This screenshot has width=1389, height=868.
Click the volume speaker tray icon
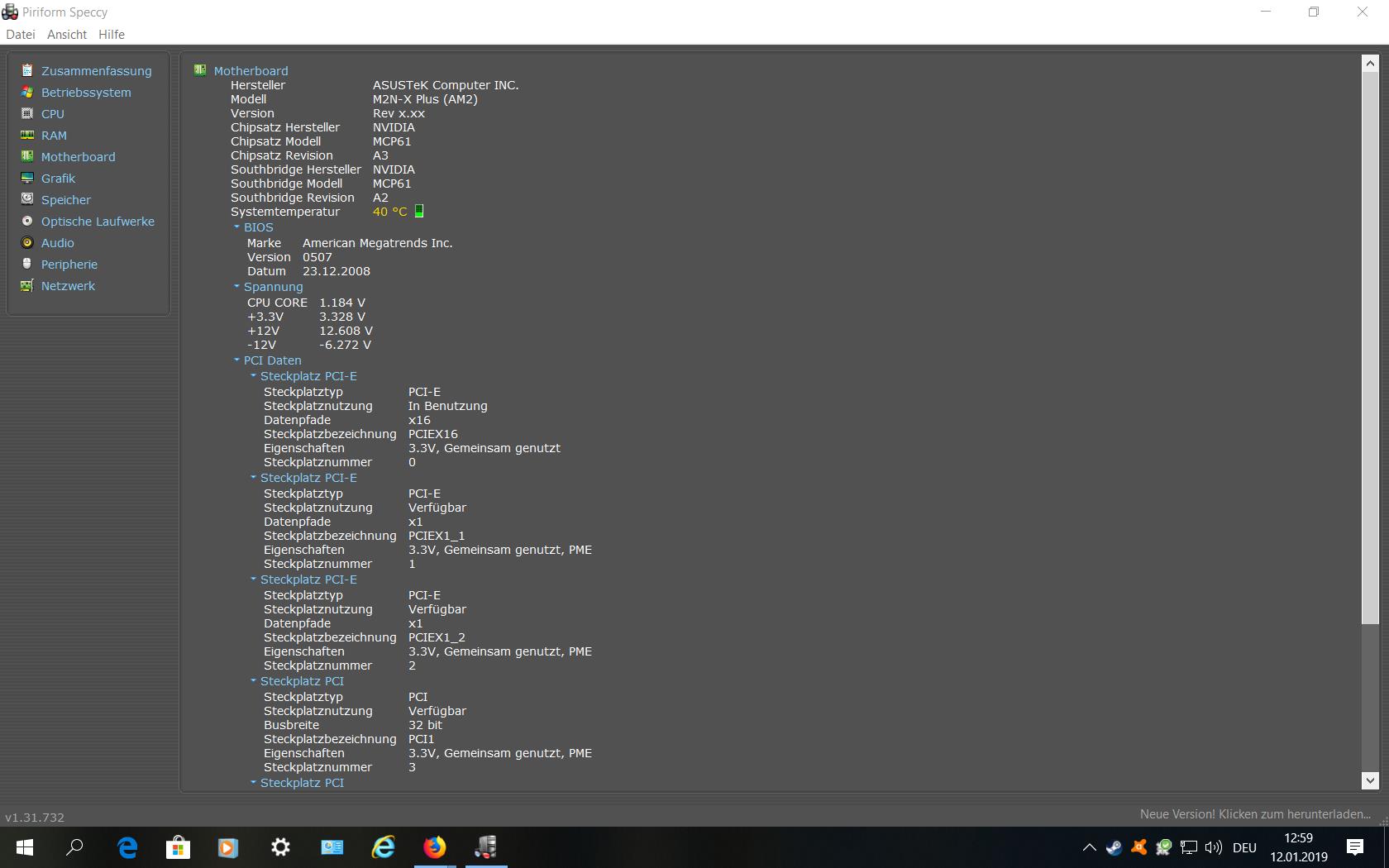click(x=1213, y=847)
